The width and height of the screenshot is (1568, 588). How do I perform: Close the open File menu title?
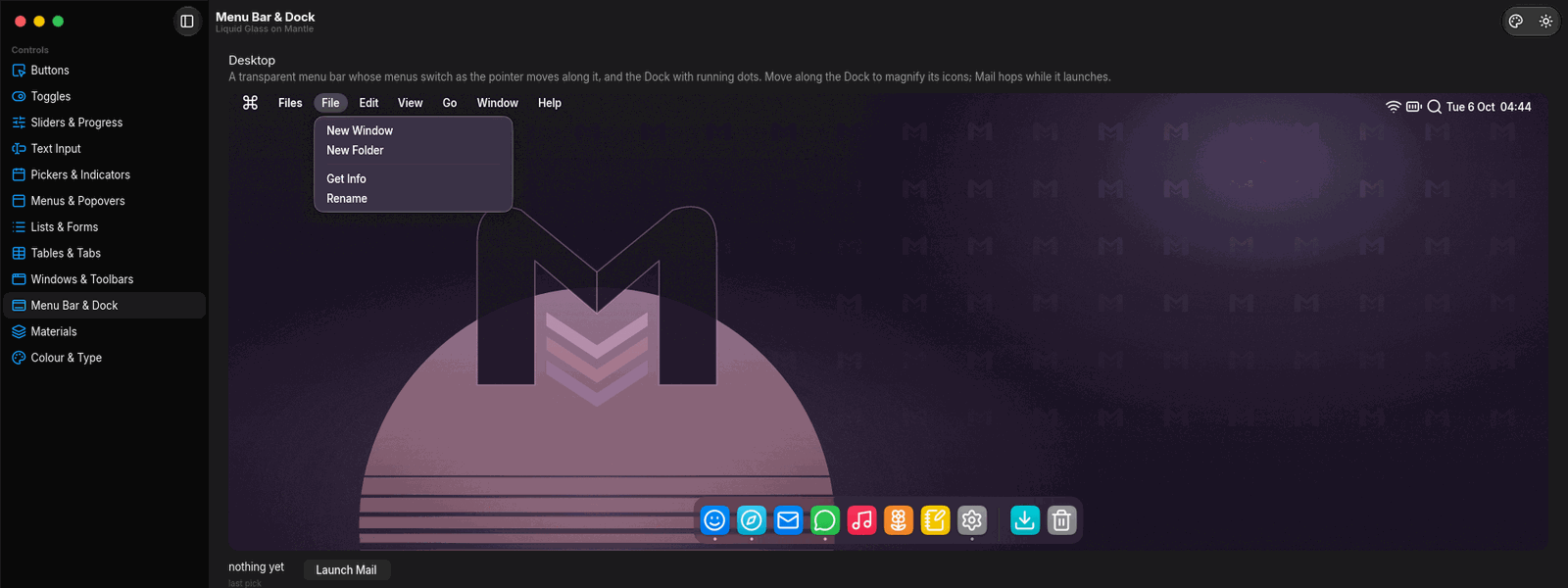[x=330, y=103]
